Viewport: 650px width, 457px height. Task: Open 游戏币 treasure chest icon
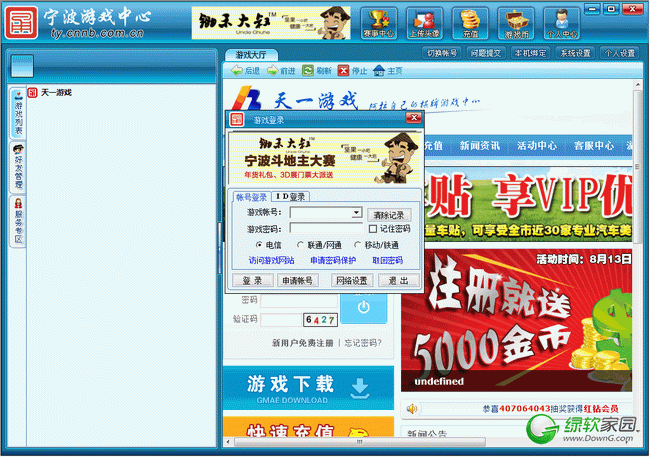(x=516, y=24)
